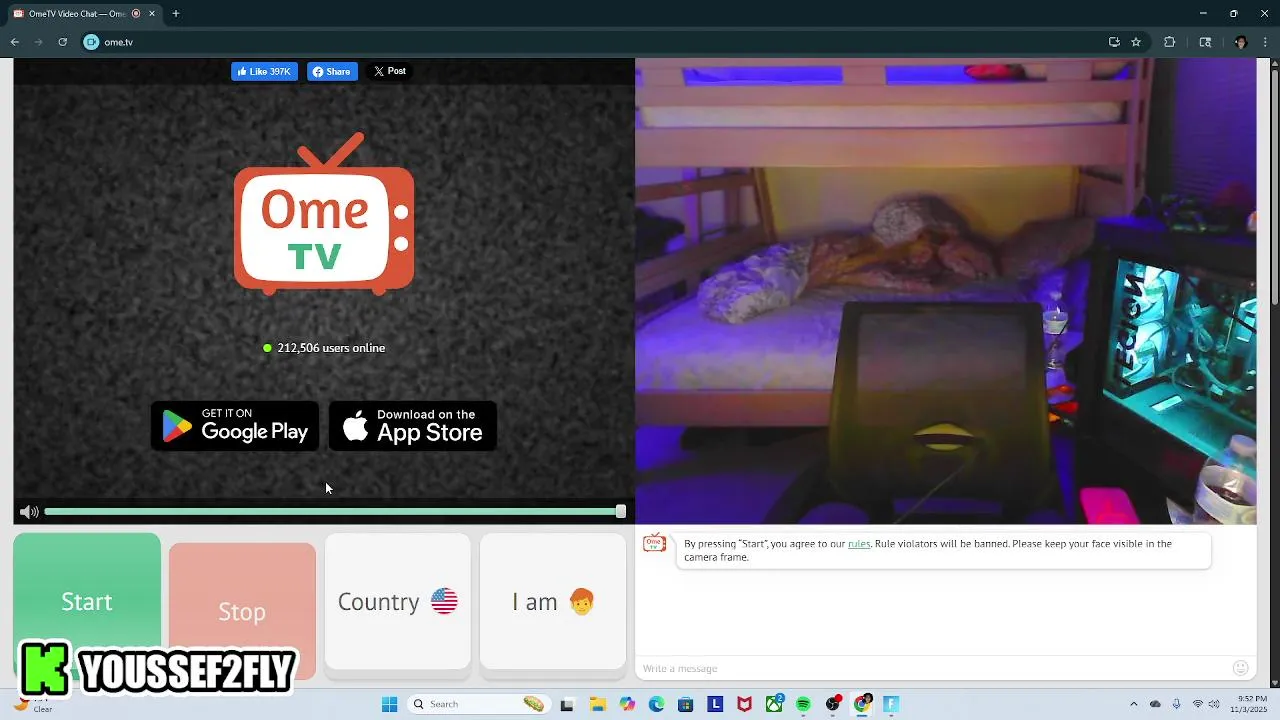Open the browser side panel icon
Image resolution: width=1280 pixels, height=720 pixels.
(1205, 42)
